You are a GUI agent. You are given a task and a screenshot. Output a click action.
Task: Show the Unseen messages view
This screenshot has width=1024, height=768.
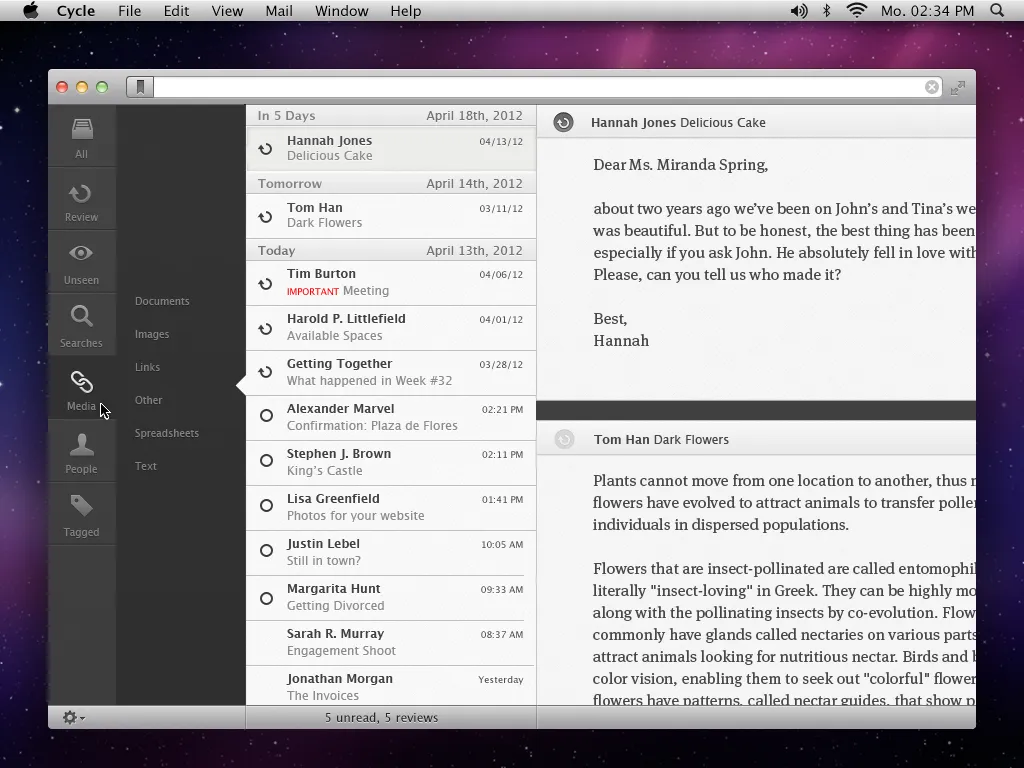coord(82,262)
